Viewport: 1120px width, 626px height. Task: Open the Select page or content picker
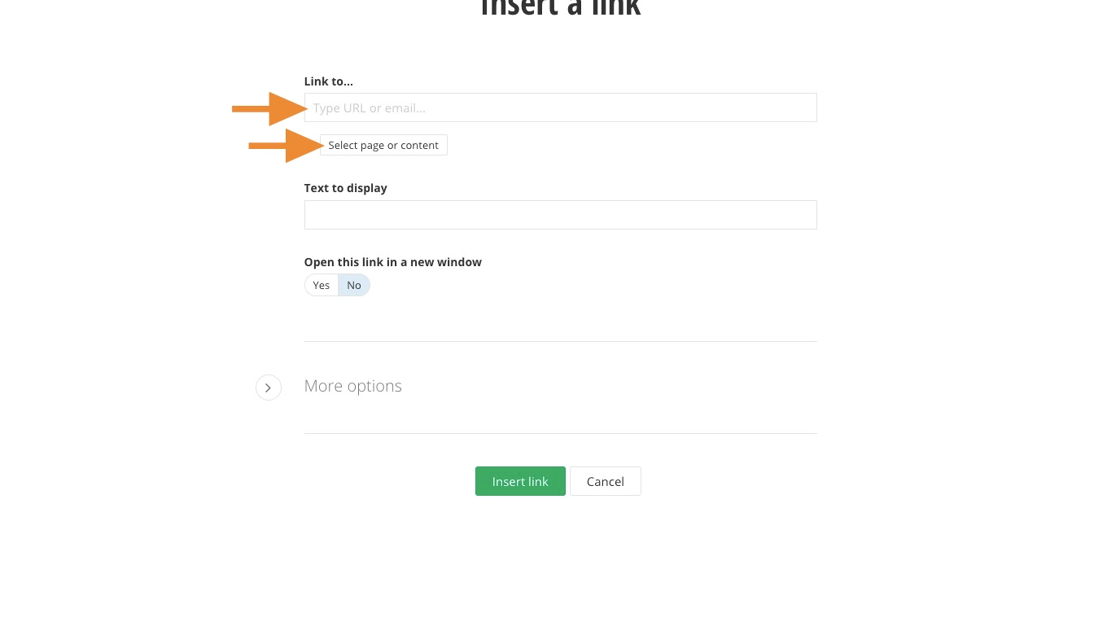point(383,145)
